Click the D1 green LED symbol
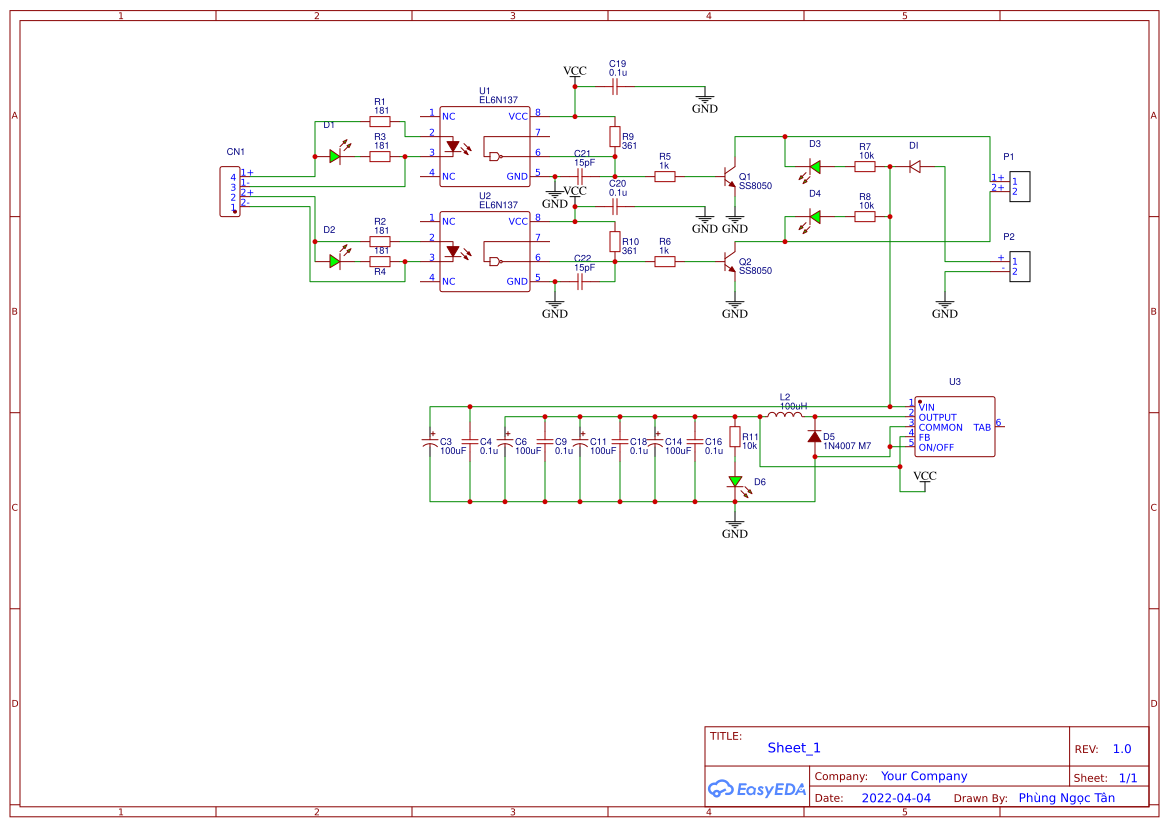1169x827 pixels. click(335, 157)
